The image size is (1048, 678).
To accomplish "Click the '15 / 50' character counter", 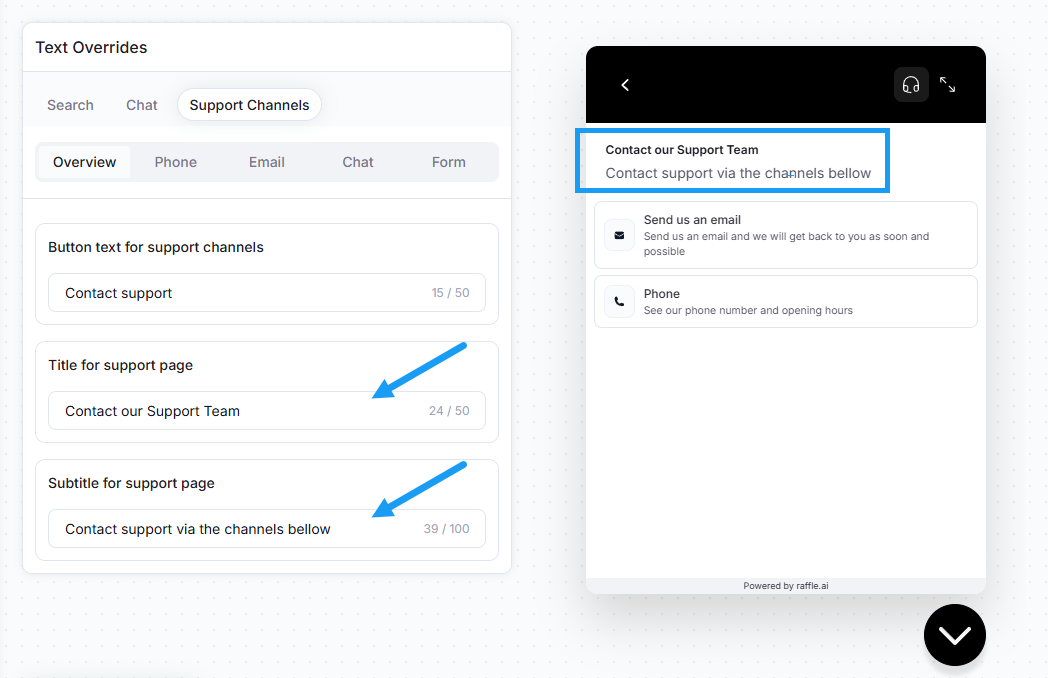I will [x=450, y=293].
